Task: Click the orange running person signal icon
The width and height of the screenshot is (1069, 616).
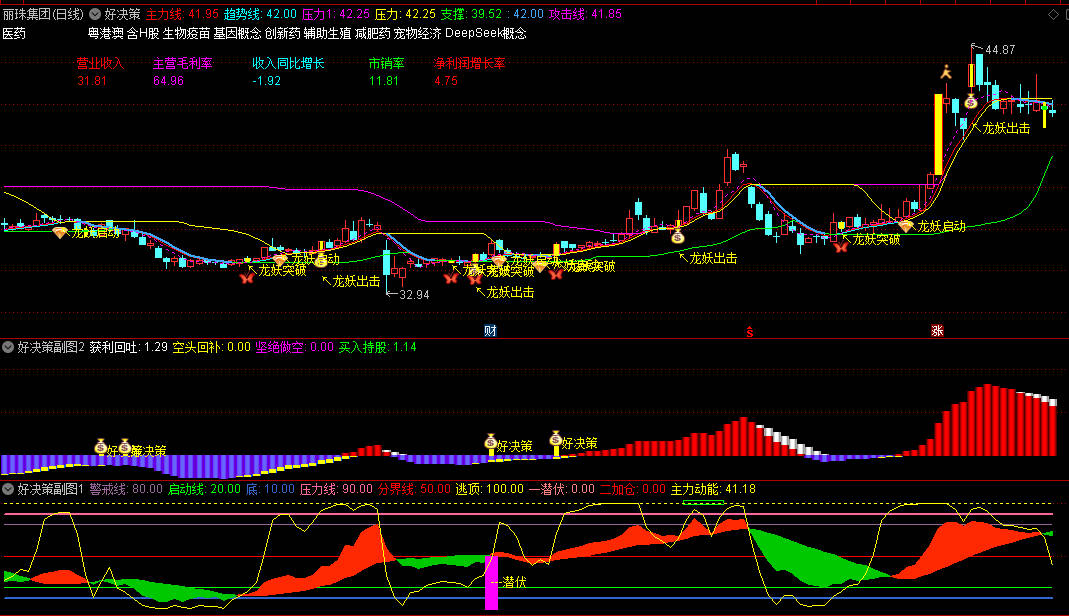Action: coord(945,72)
